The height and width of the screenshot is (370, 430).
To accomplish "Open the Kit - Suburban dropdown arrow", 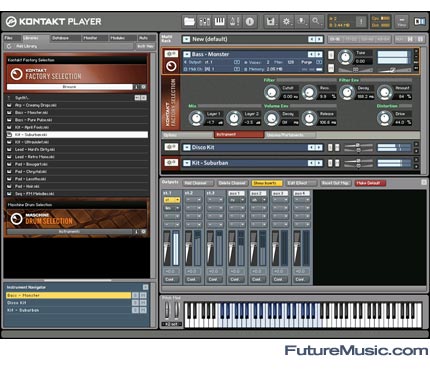I will (187, 163).
